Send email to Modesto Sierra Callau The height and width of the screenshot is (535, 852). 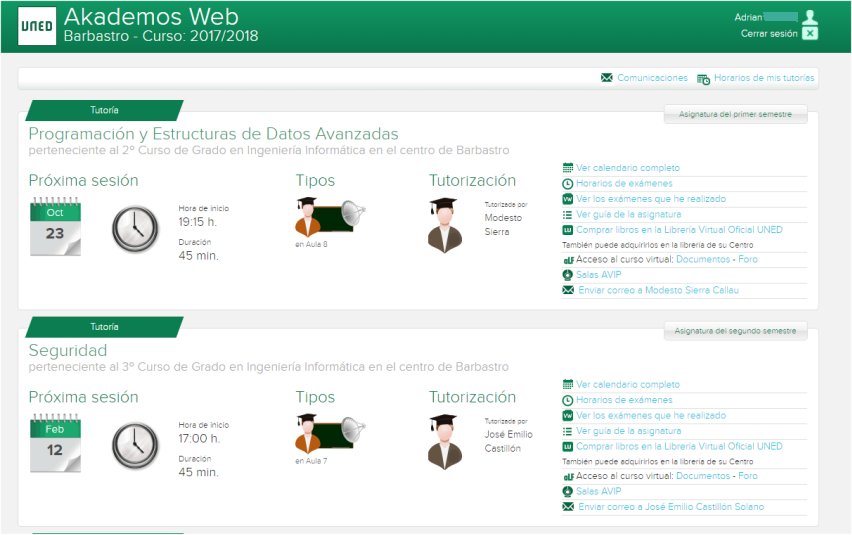tap(657, 290)
